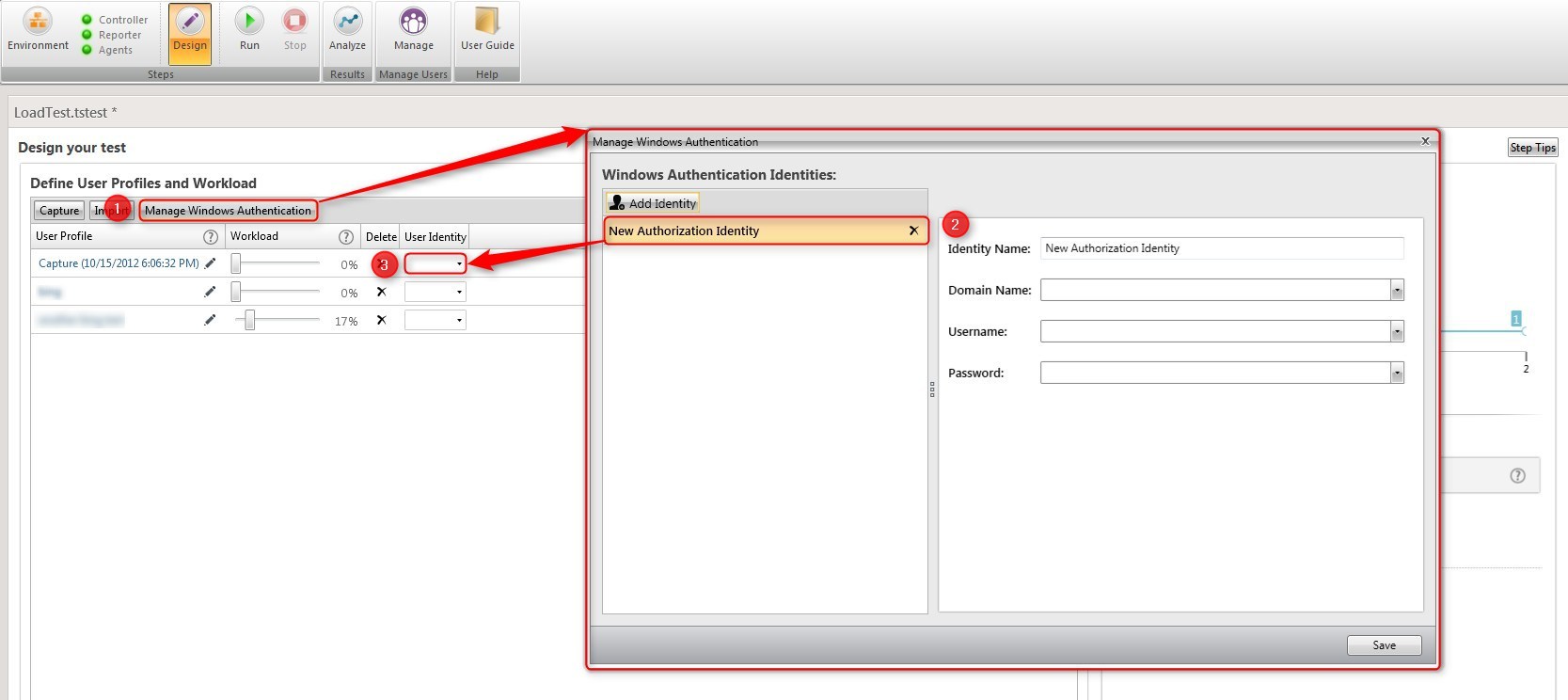Delete the second user profile row
The width and height of the screenshot is (1568, 700).
(381, 292)
